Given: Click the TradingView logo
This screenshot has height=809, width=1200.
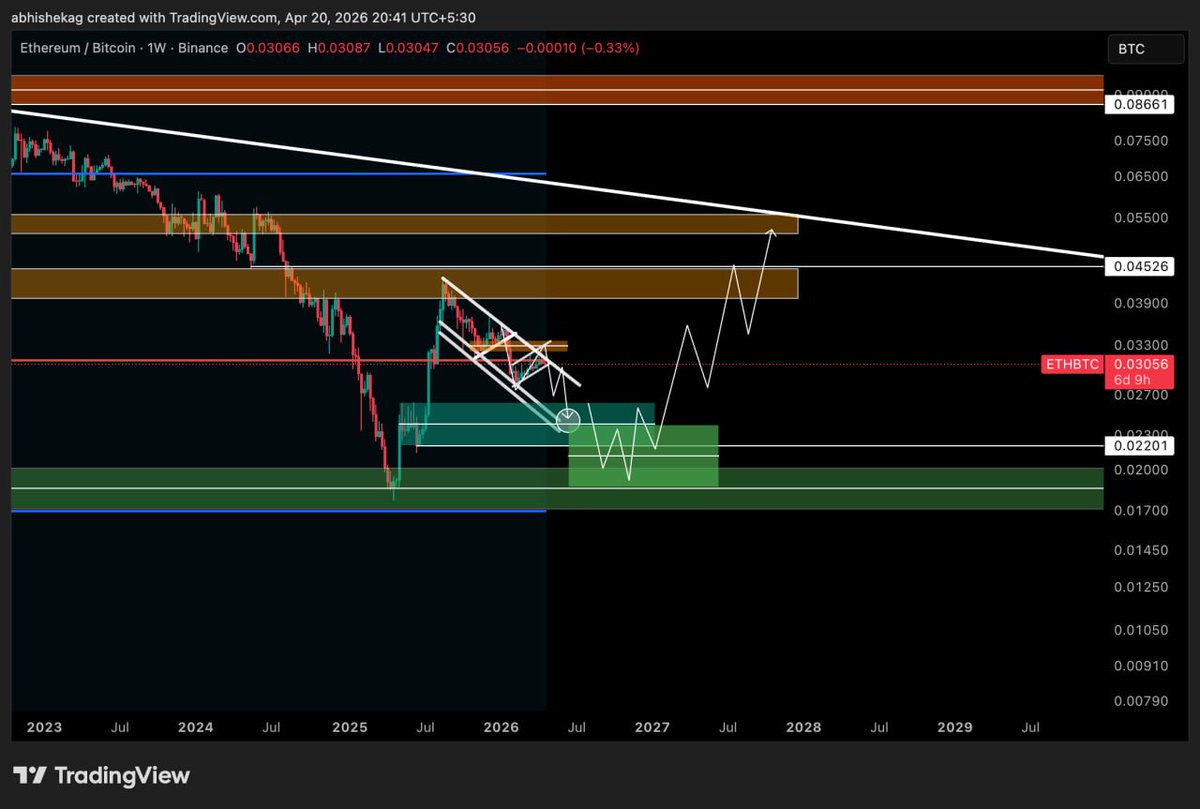Looking at the screenshot, I should (x=101, y=775).
